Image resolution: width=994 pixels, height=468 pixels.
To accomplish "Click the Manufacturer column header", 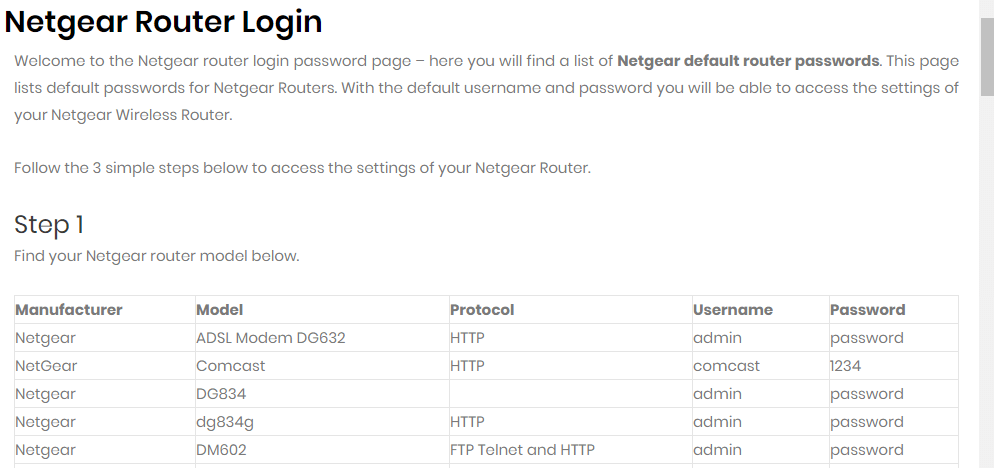I will click(x=69, y=310).
